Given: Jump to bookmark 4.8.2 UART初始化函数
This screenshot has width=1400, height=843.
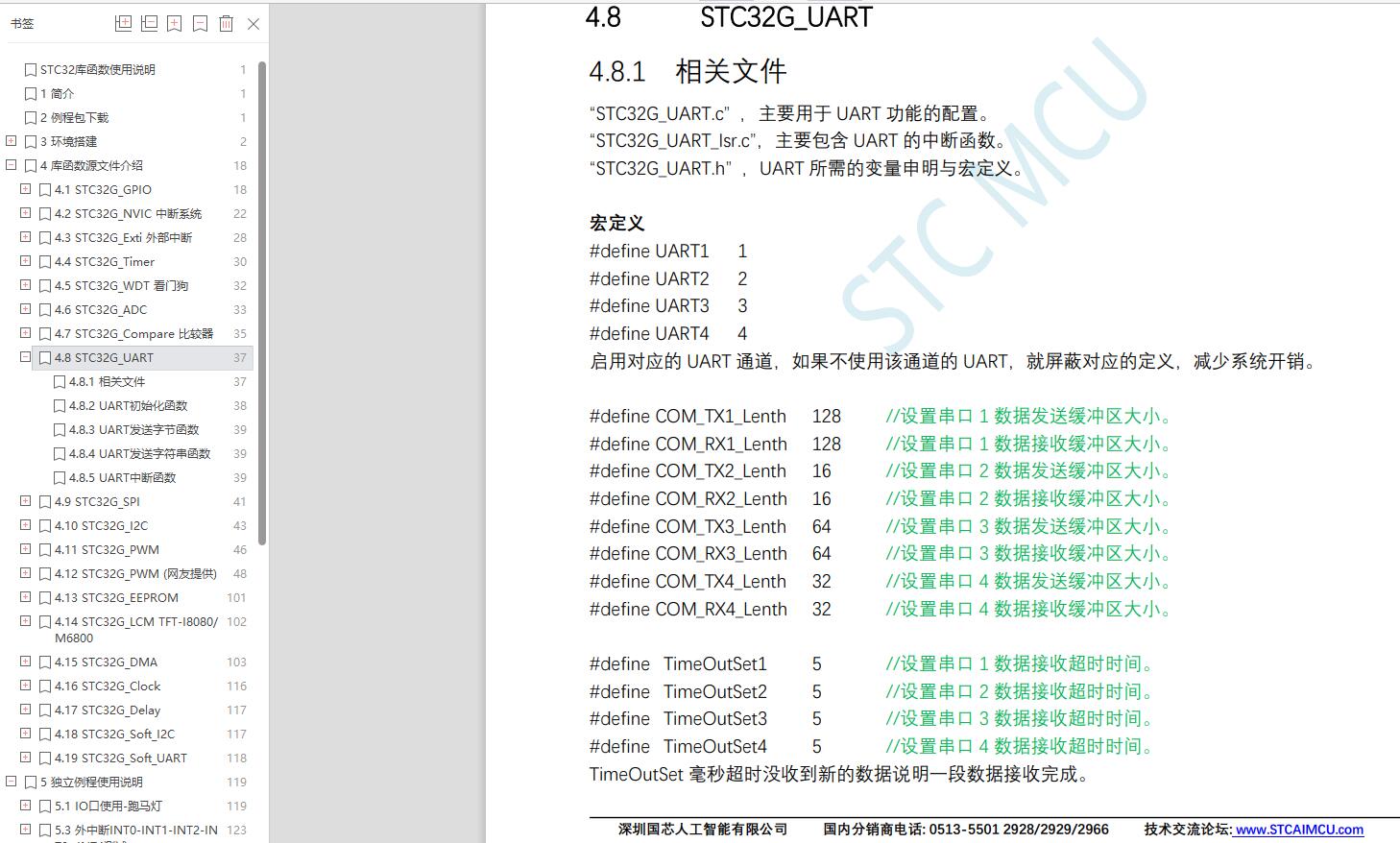Looking at the screenshot, I should 128,406.
